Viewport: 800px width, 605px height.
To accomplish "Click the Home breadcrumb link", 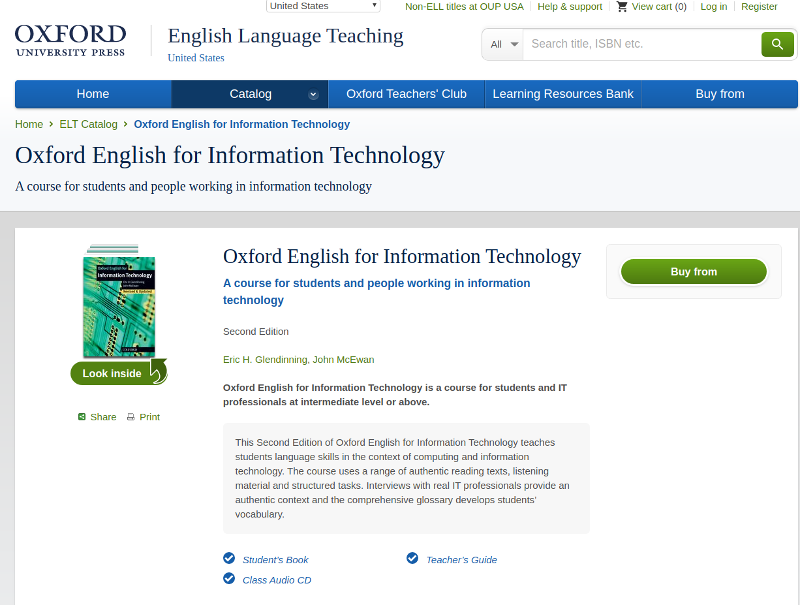I will [x=29, y=124].
